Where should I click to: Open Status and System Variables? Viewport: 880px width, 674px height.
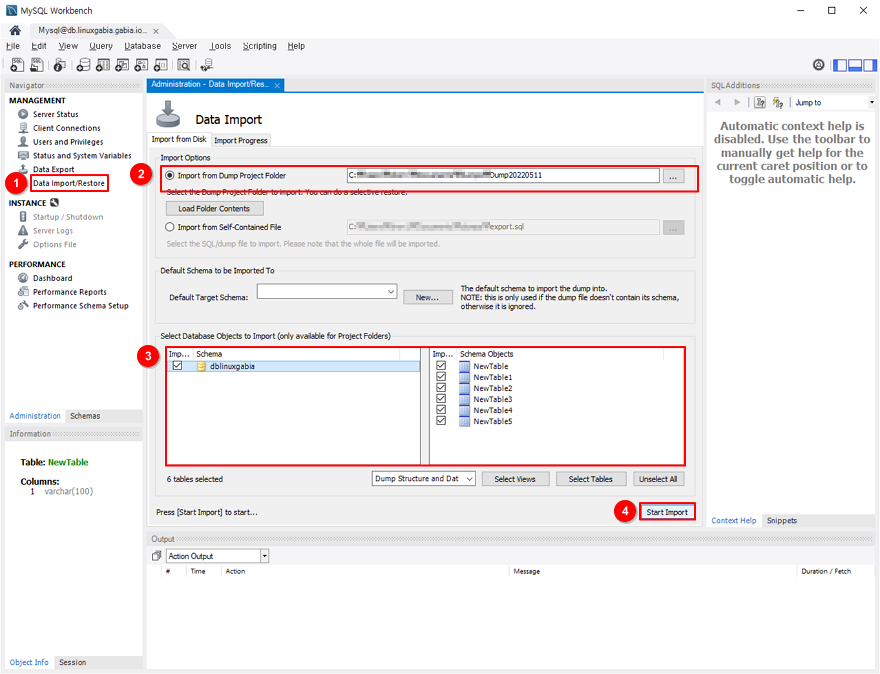click(82, 155)
